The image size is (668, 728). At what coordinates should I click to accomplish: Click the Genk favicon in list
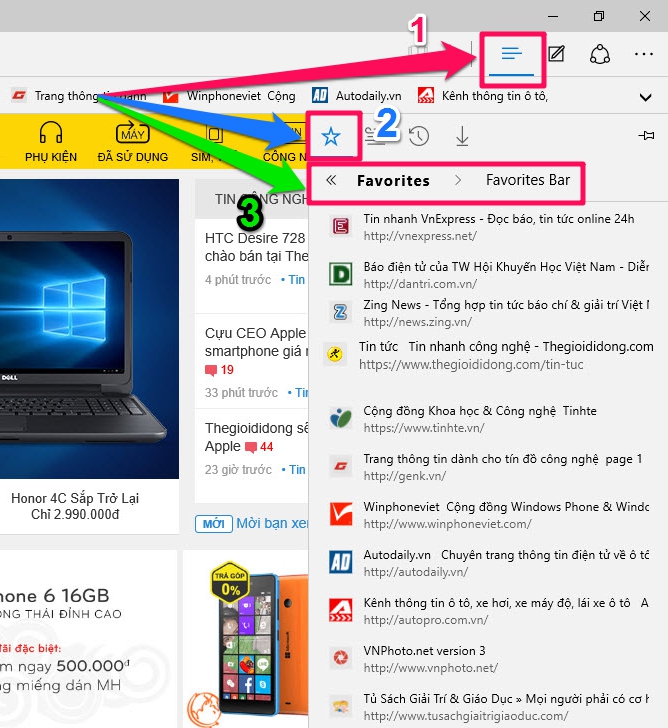[341, 466]
